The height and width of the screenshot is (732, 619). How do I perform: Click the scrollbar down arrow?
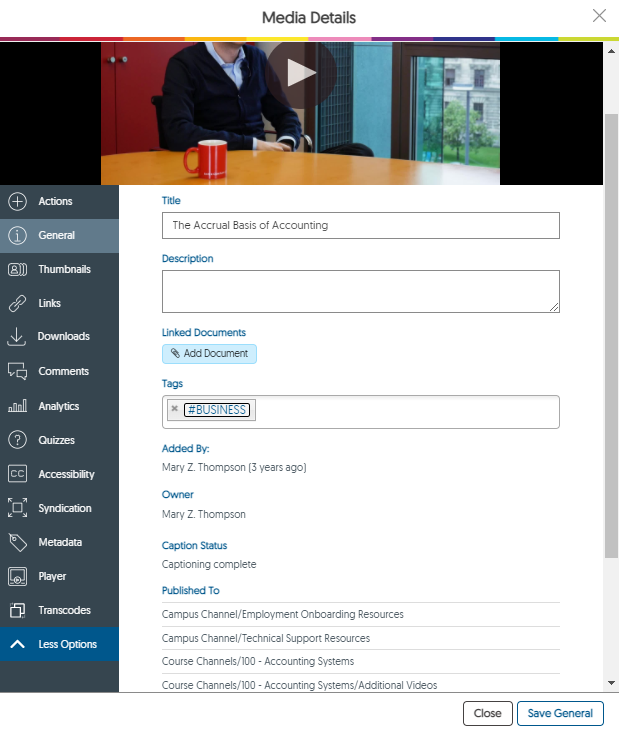point(612,683)
